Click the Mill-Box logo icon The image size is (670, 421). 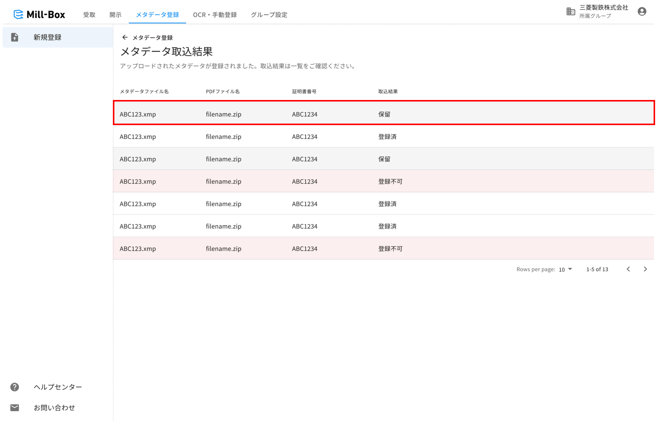tap(18, 15)
